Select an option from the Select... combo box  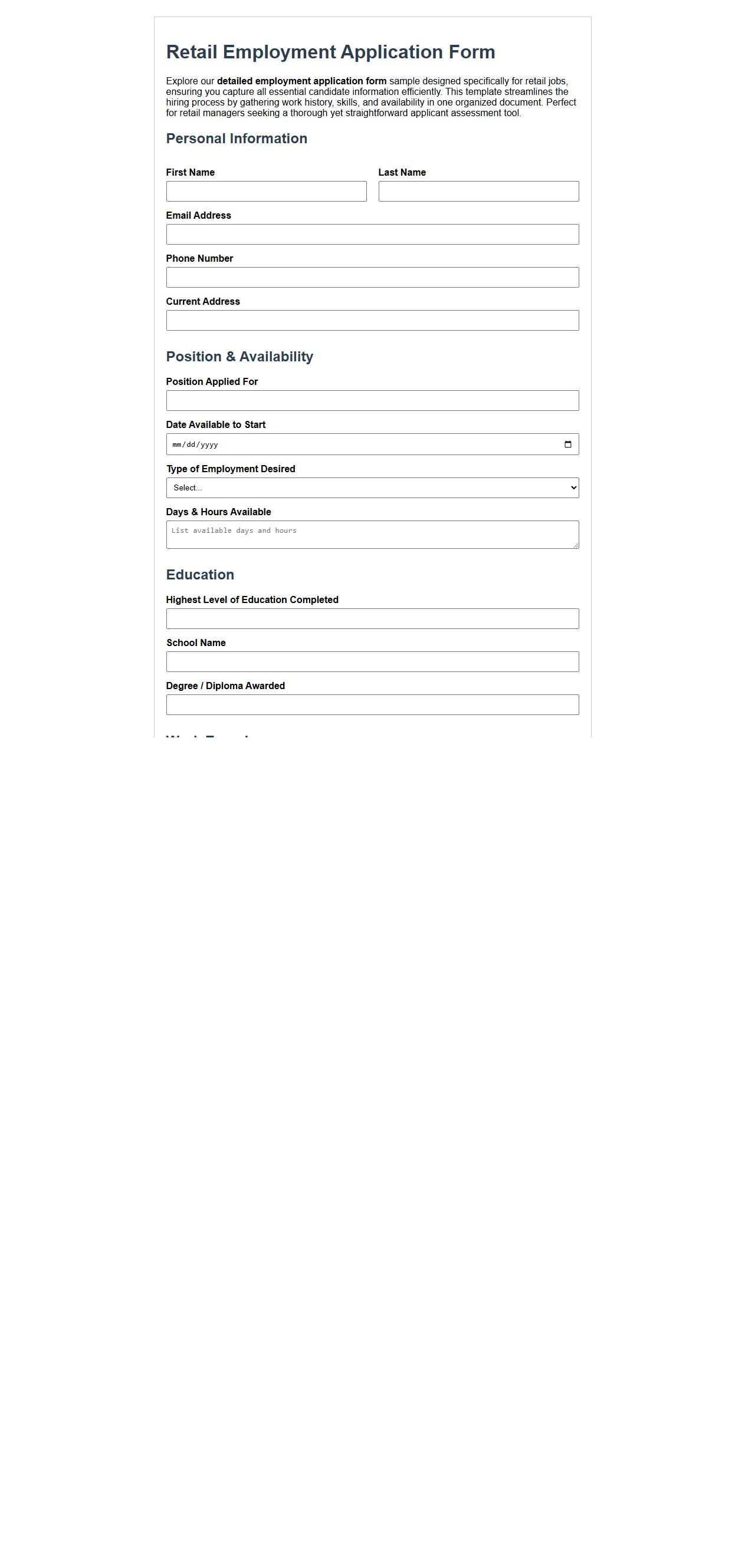click(x=372, y=487)
